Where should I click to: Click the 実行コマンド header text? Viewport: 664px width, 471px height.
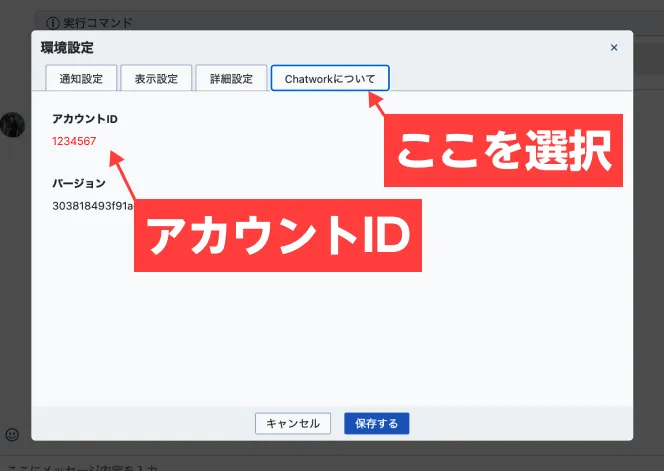coord(100,22)
